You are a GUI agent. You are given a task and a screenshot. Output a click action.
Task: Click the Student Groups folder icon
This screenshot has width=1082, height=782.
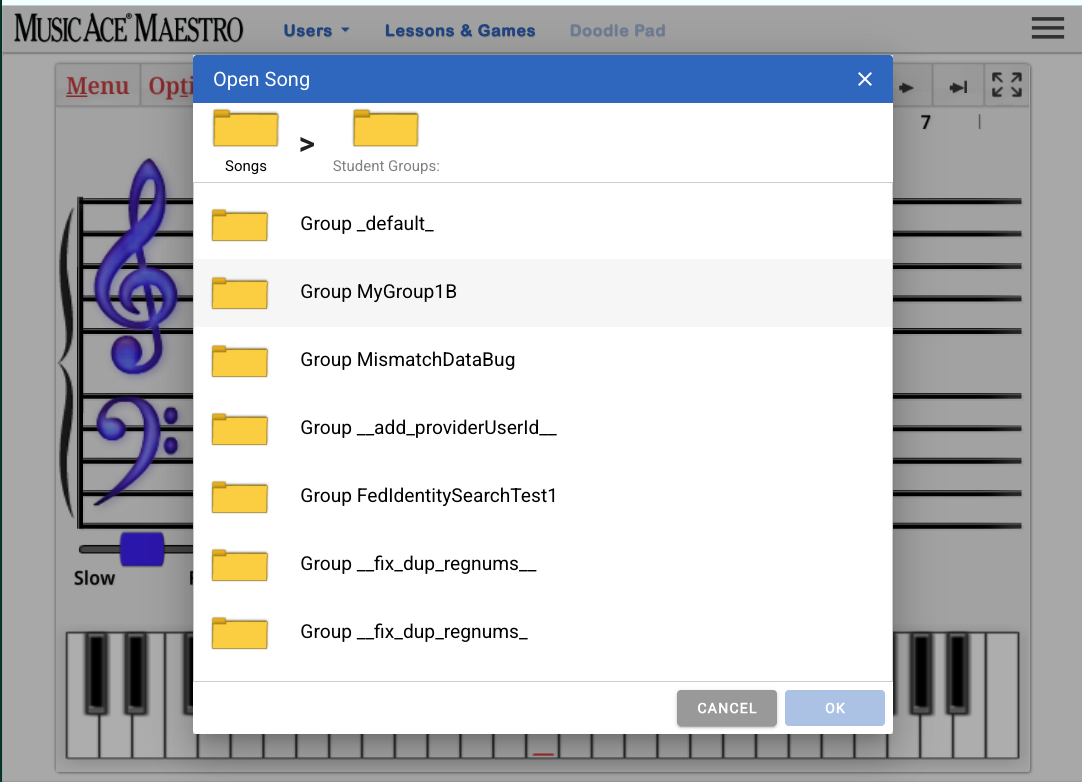[386, 128]
